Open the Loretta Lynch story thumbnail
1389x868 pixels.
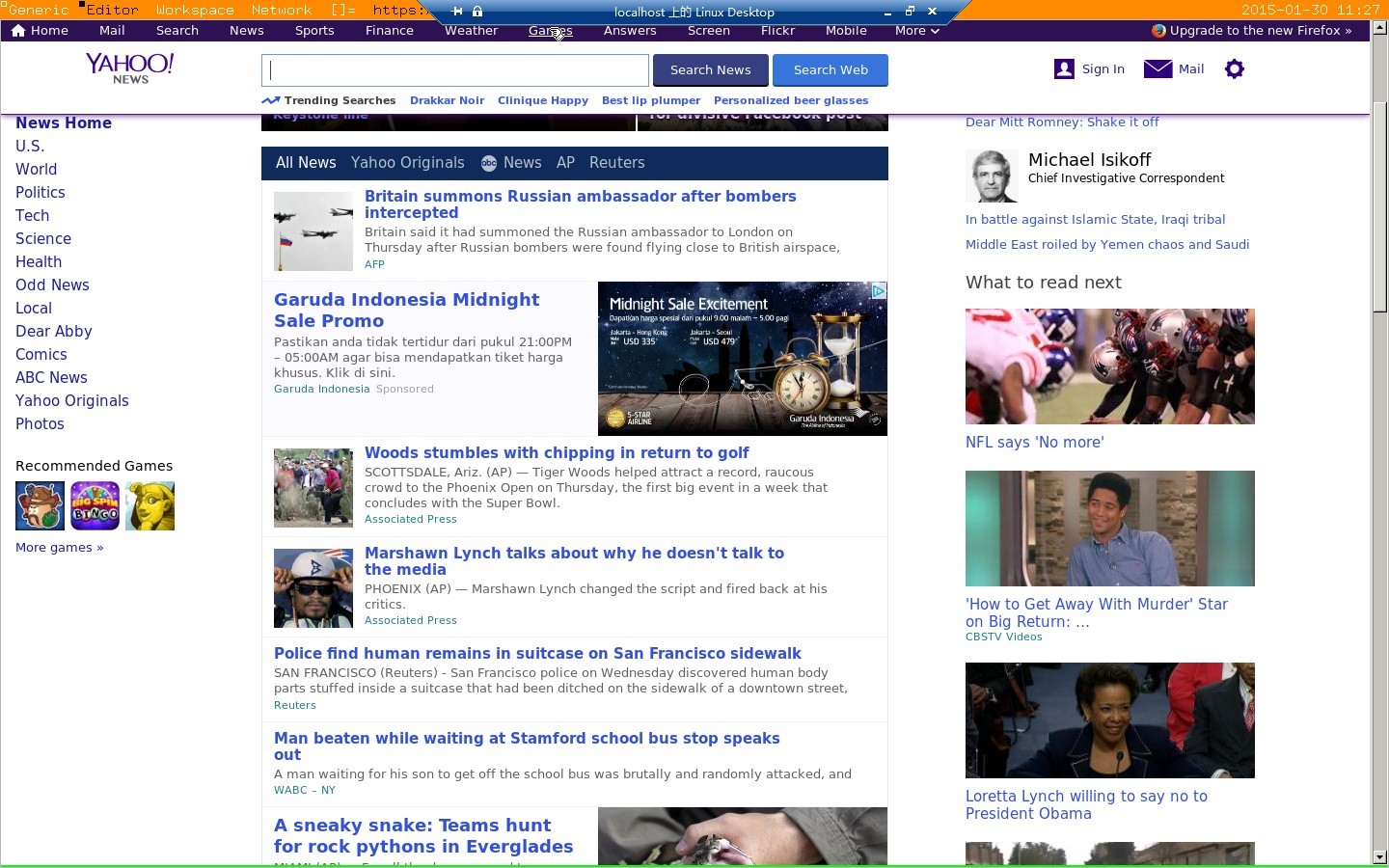click(1110, 720)
